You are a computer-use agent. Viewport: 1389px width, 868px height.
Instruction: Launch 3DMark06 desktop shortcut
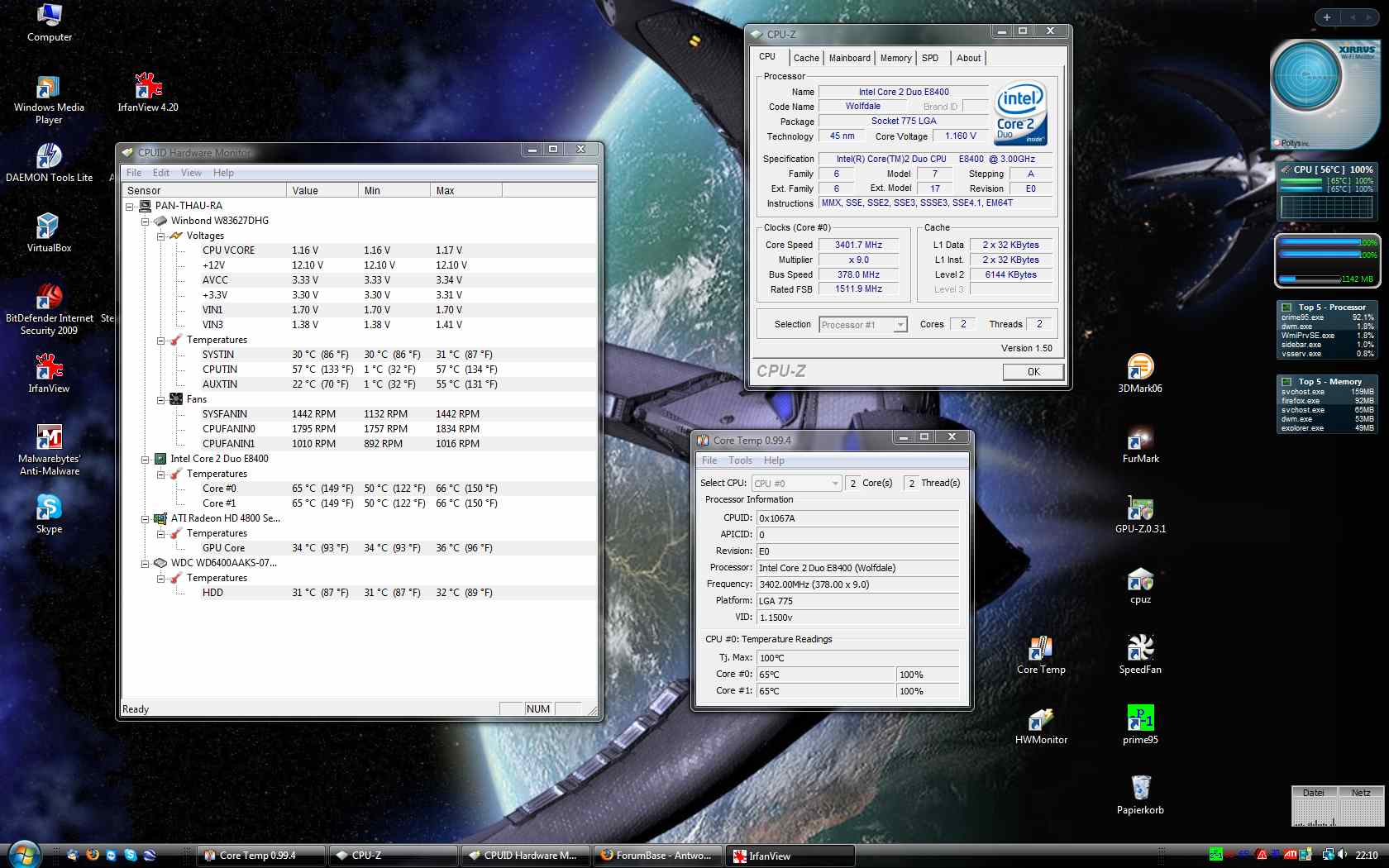(1140, 374)
